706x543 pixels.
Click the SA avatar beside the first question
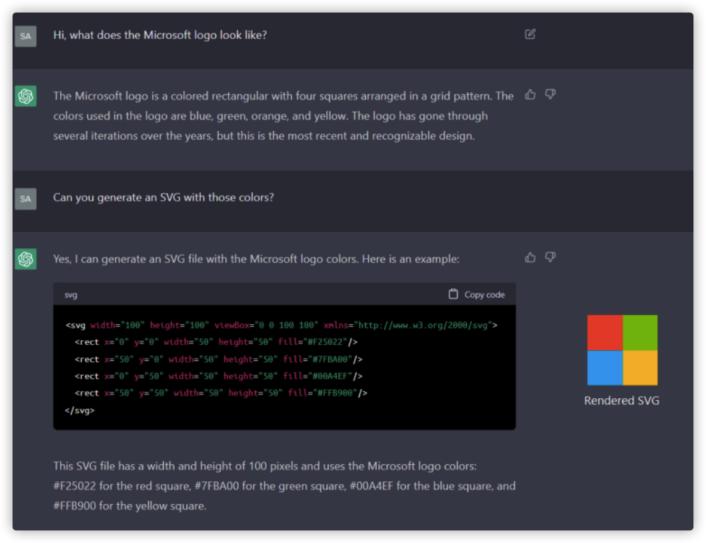[x=26, y=35]
